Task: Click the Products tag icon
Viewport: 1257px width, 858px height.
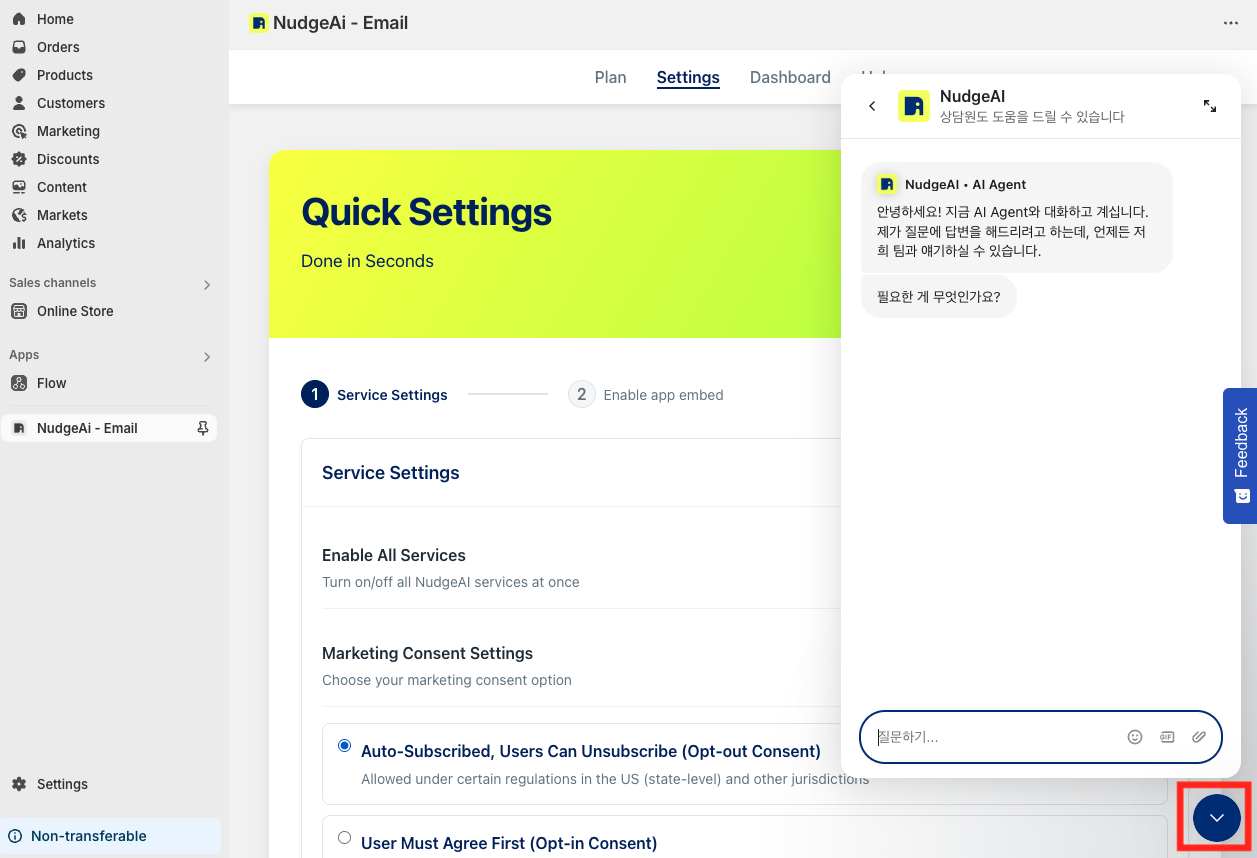Action: tap(19, 75)
